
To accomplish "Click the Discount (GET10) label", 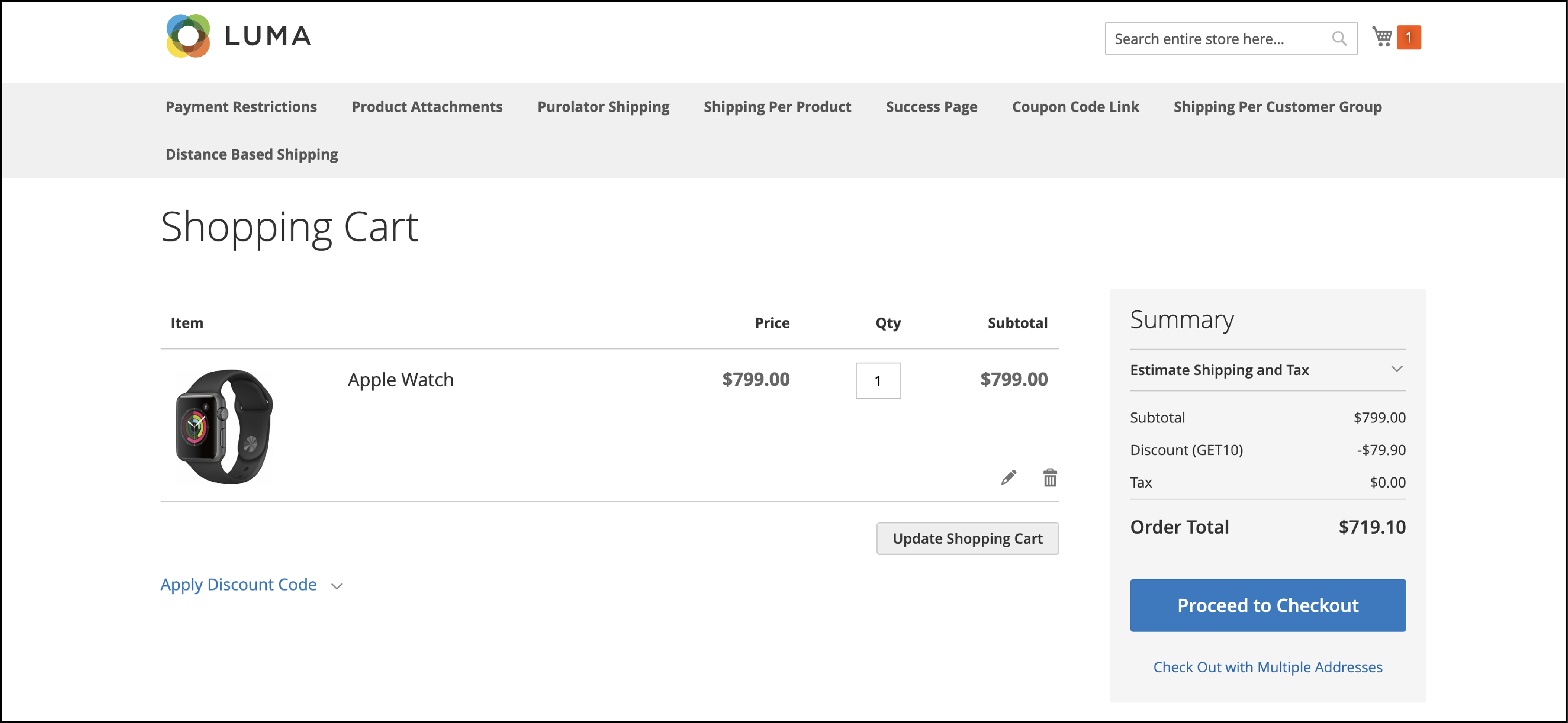I will [x=1186, y=451].
